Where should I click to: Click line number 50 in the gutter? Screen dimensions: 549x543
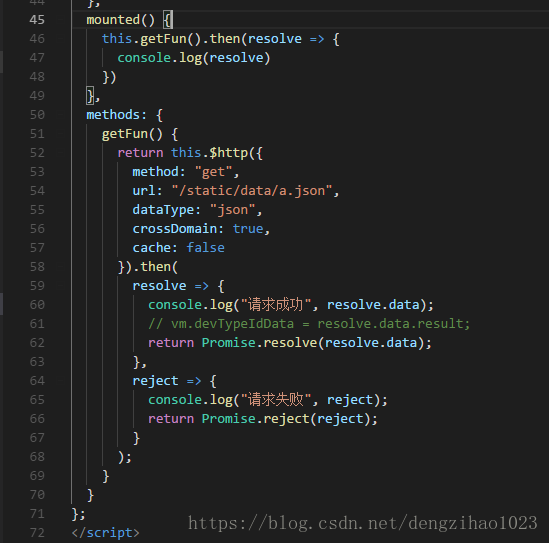pos(37,115)
